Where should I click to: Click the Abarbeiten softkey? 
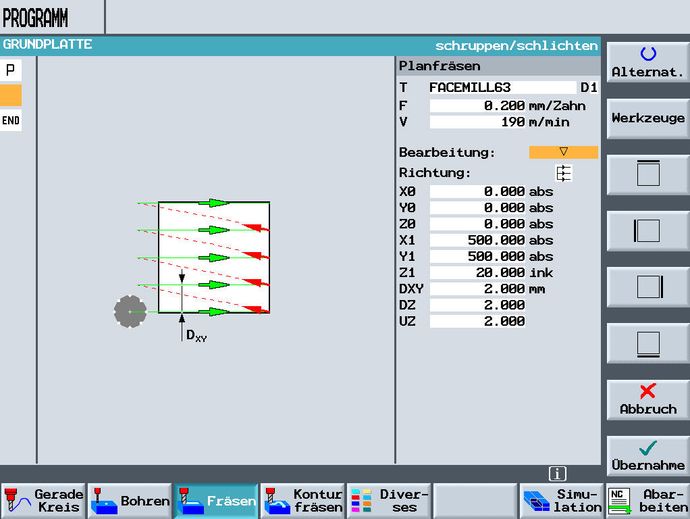pos(648,501)
